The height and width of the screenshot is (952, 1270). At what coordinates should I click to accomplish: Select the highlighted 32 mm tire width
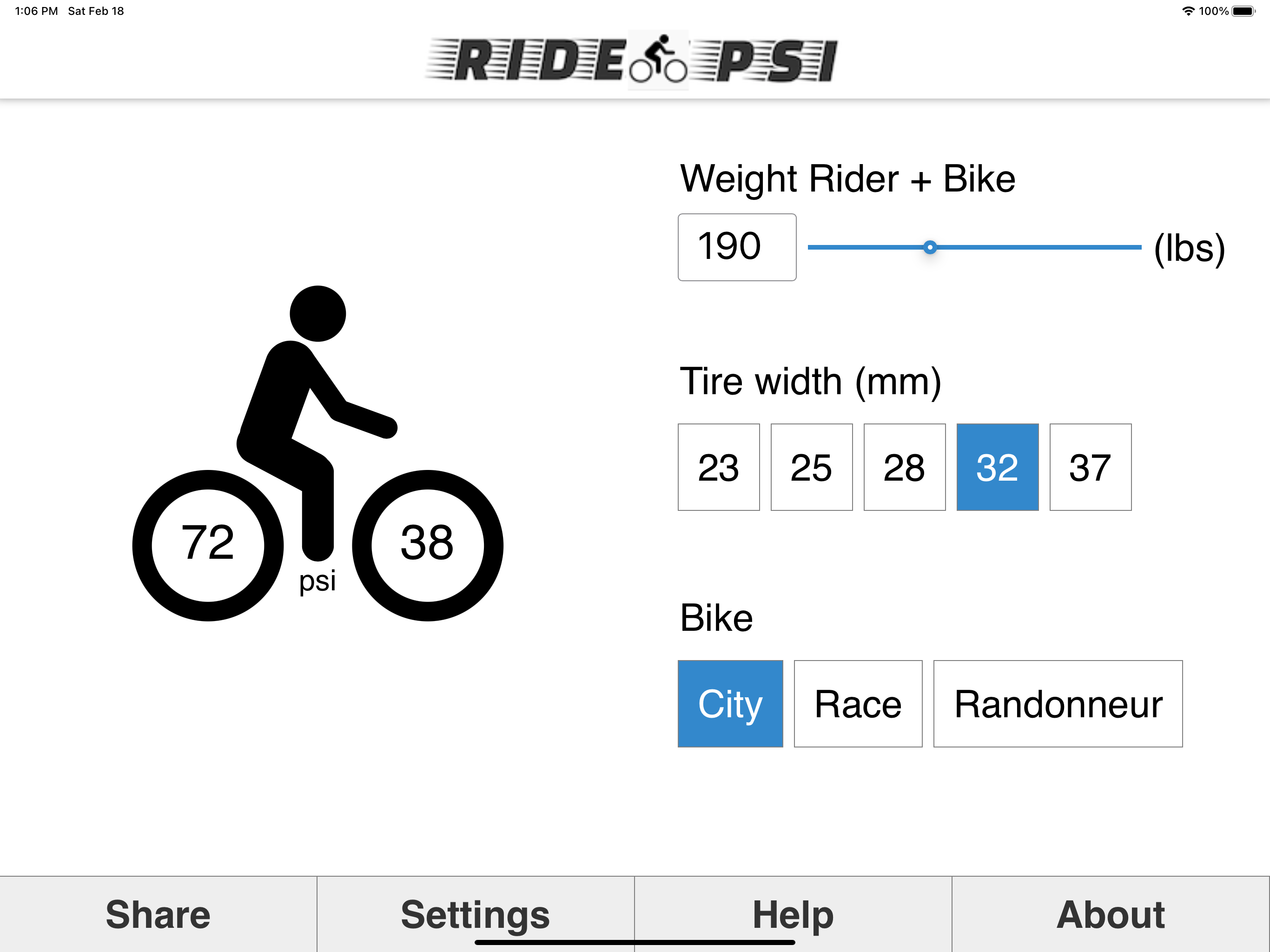997,467
